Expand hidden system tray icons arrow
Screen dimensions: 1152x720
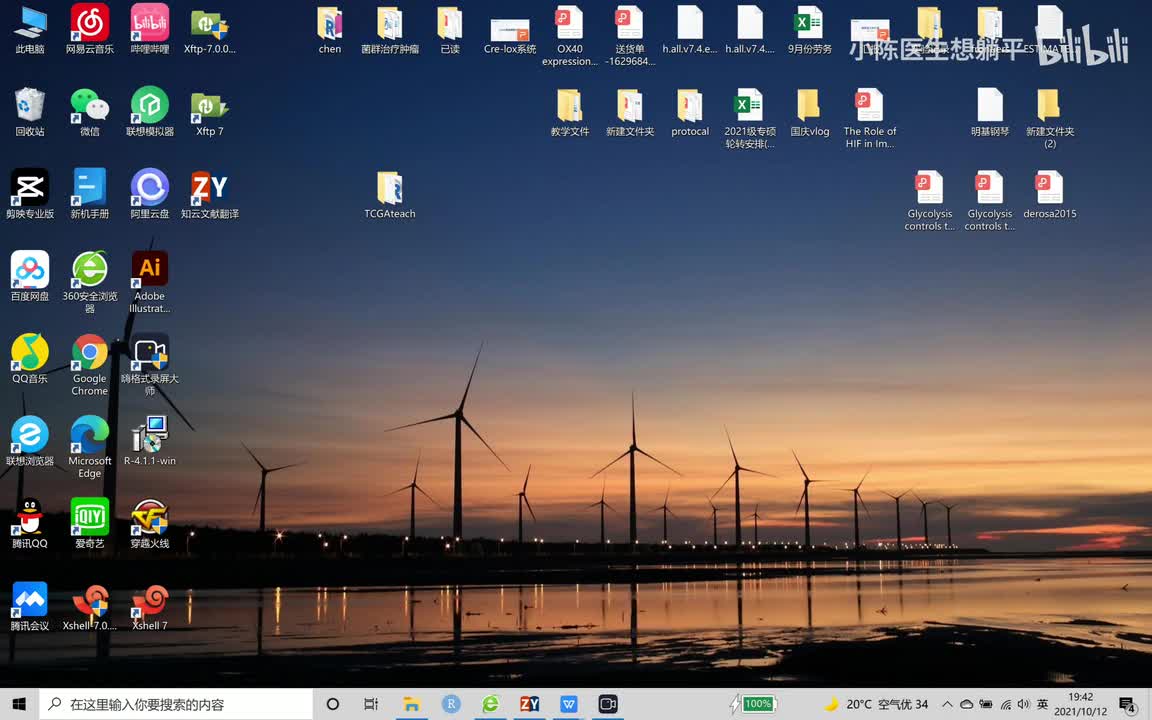click(947, 704)
